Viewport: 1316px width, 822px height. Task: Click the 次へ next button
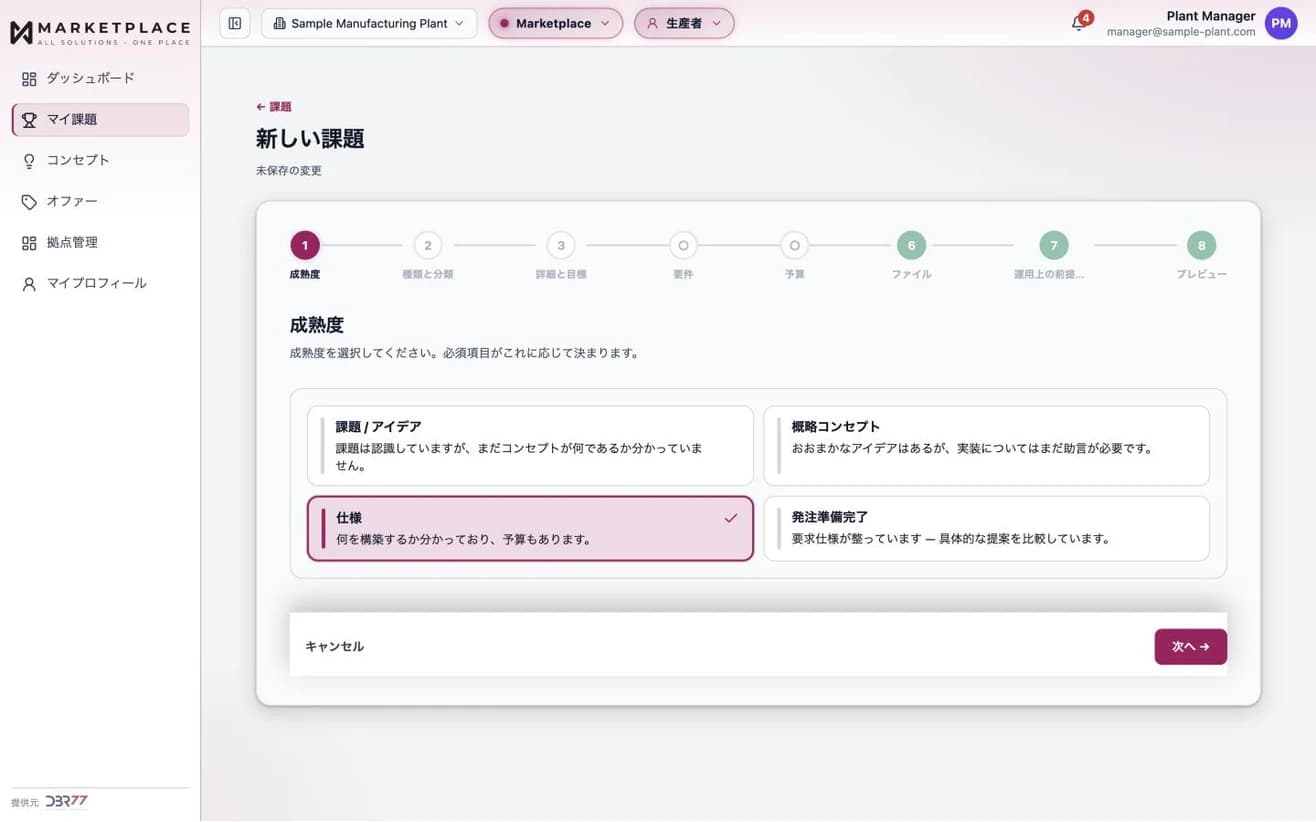click(1190, 647)
